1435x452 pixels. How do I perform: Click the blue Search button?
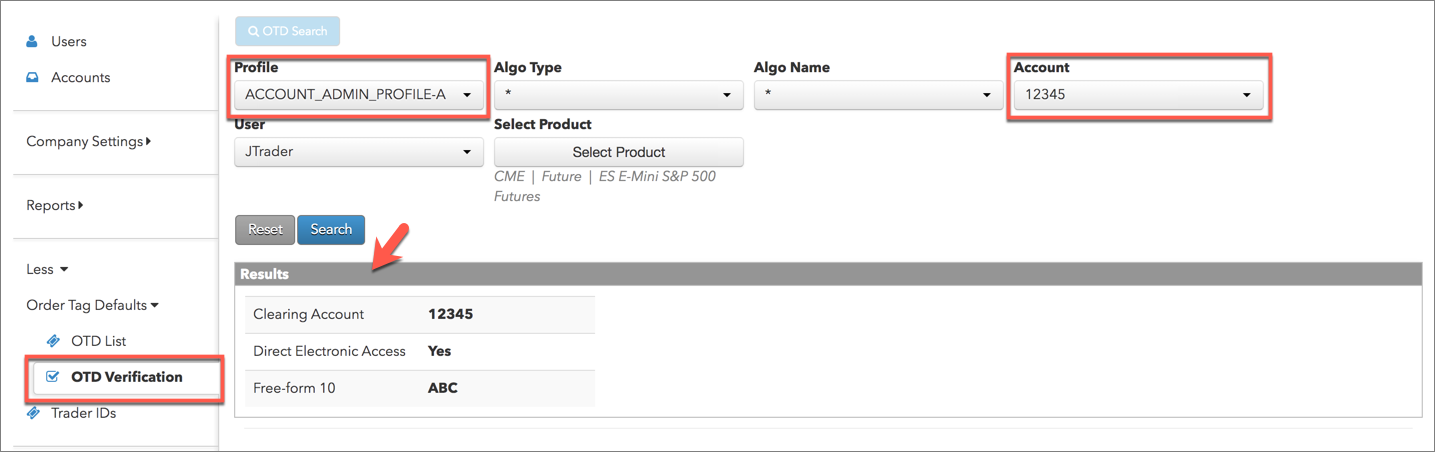[x=331, y=230]
